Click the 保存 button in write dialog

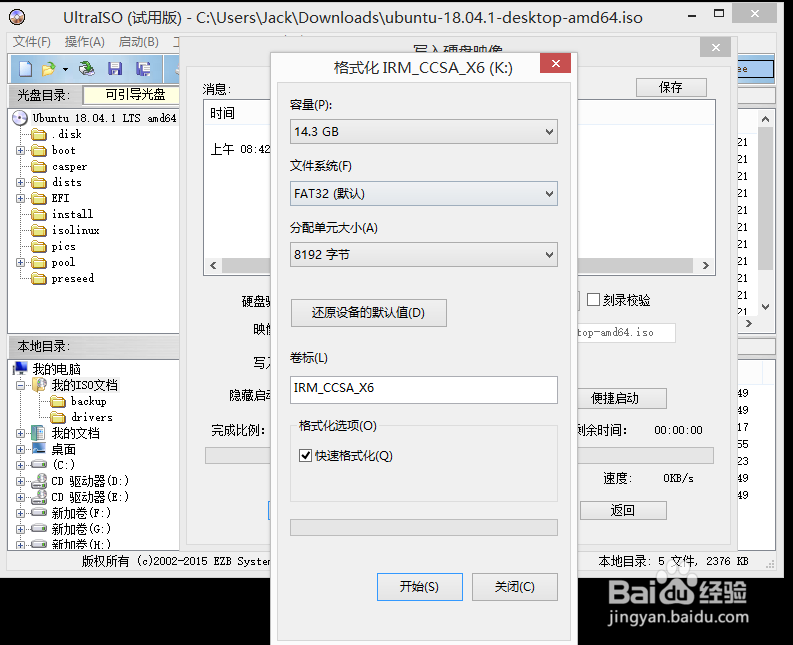coord(671,88)
